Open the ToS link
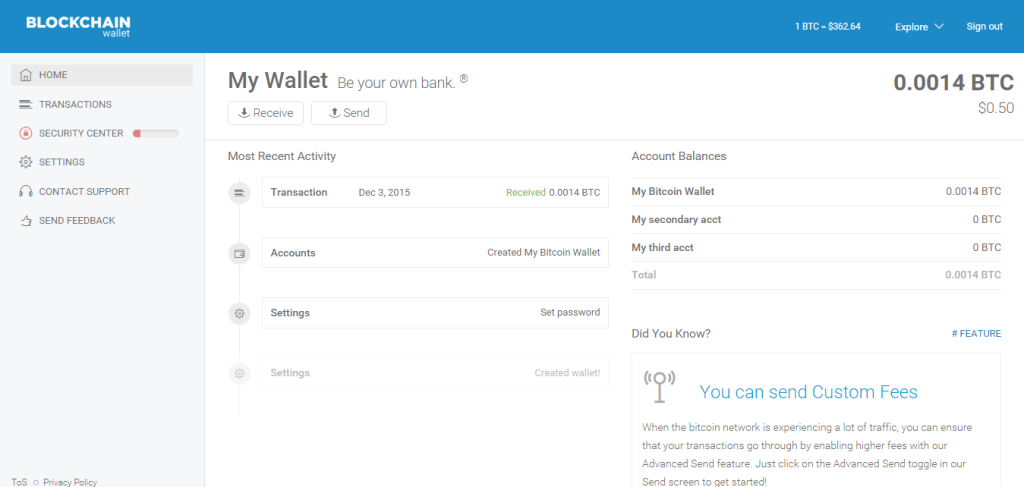The height and width of the screenshot is (487, 1024). tap(19, 482)
